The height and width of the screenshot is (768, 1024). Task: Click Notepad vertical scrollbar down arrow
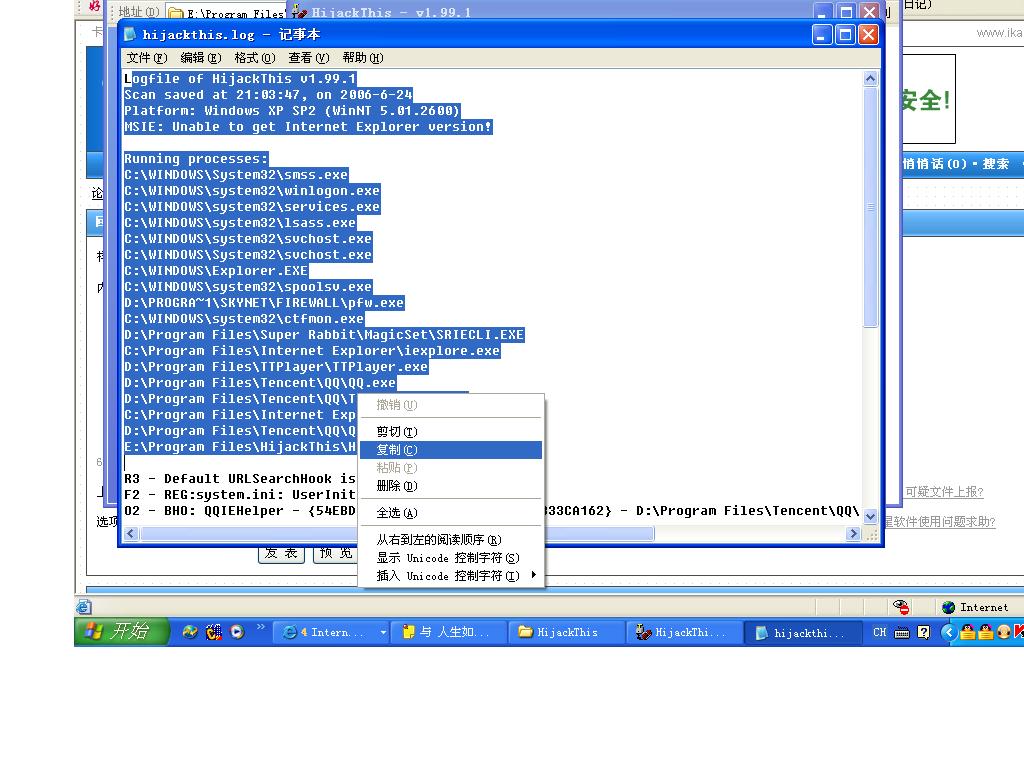[x=870, y=516]
